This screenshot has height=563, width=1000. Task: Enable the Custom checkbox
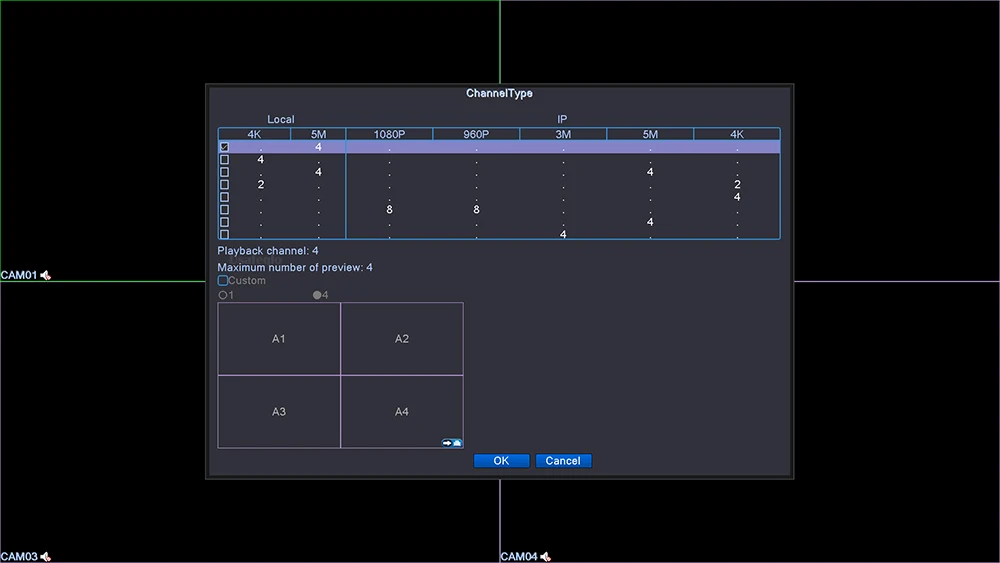(223, 281)
